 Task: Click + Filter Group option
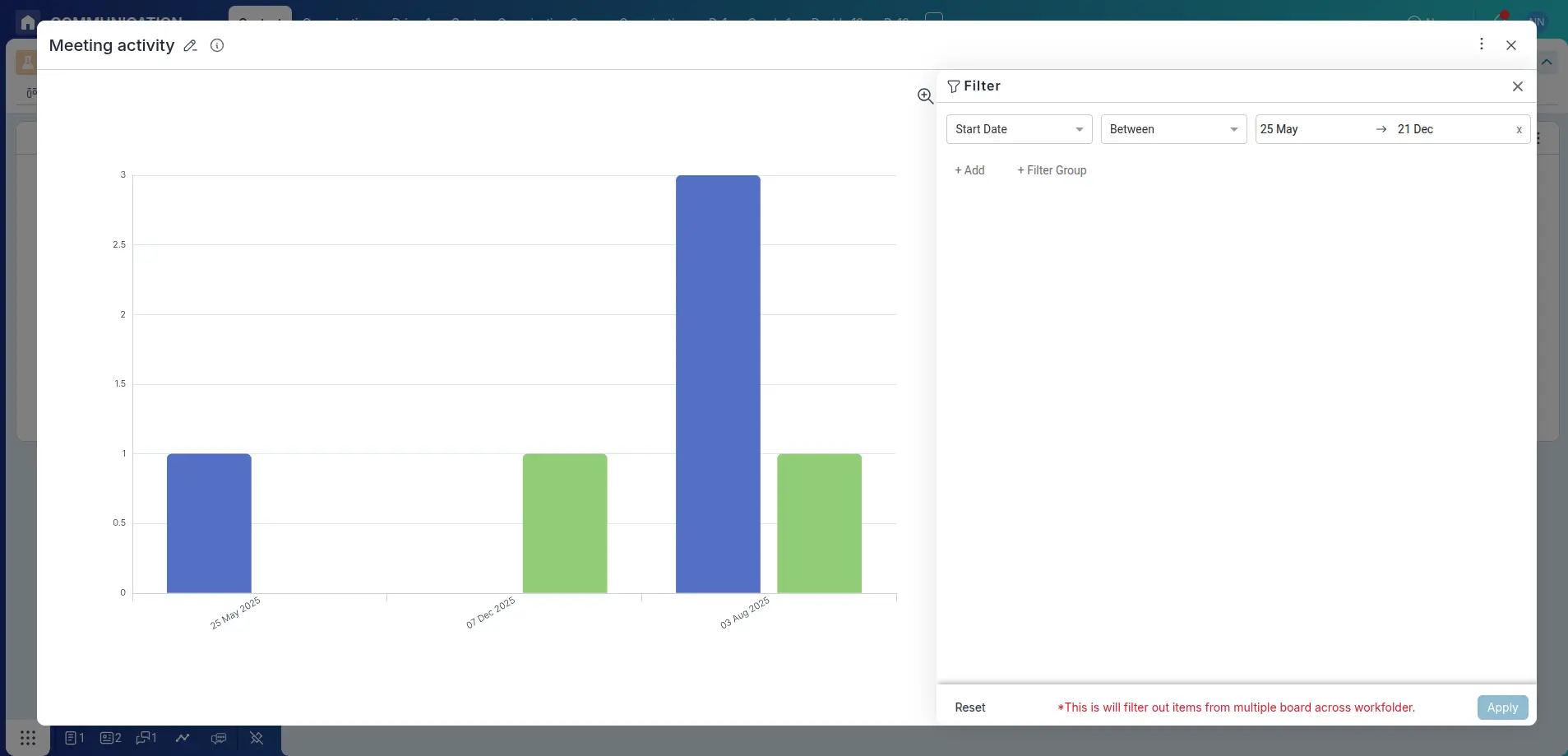(1052, 170)
